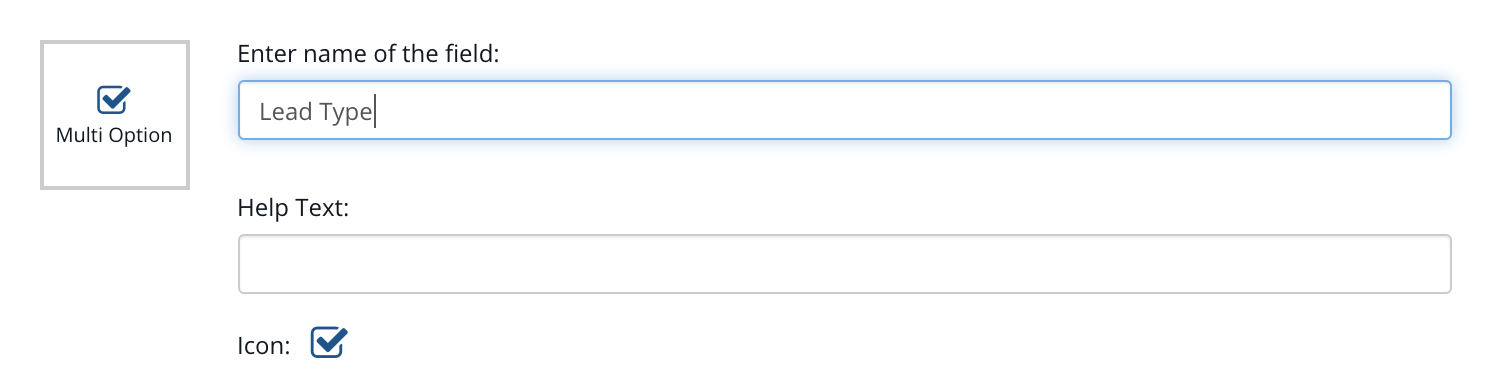Click the "Enter name of the field:" label

click(x=368, y=54)
